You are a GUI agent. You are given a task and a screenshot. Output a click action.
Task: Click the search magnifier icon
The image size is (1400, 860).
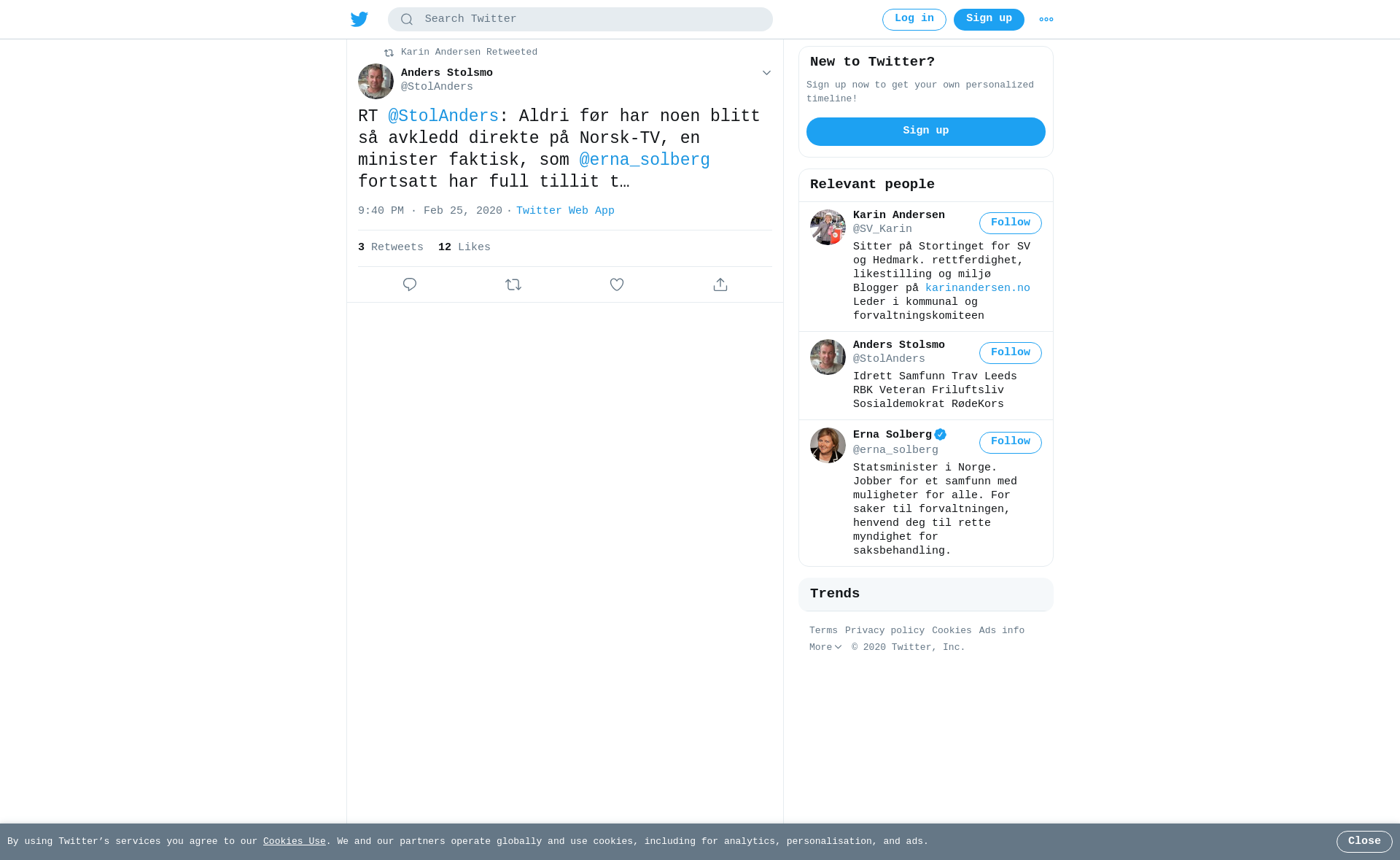[x=407, y=20]
